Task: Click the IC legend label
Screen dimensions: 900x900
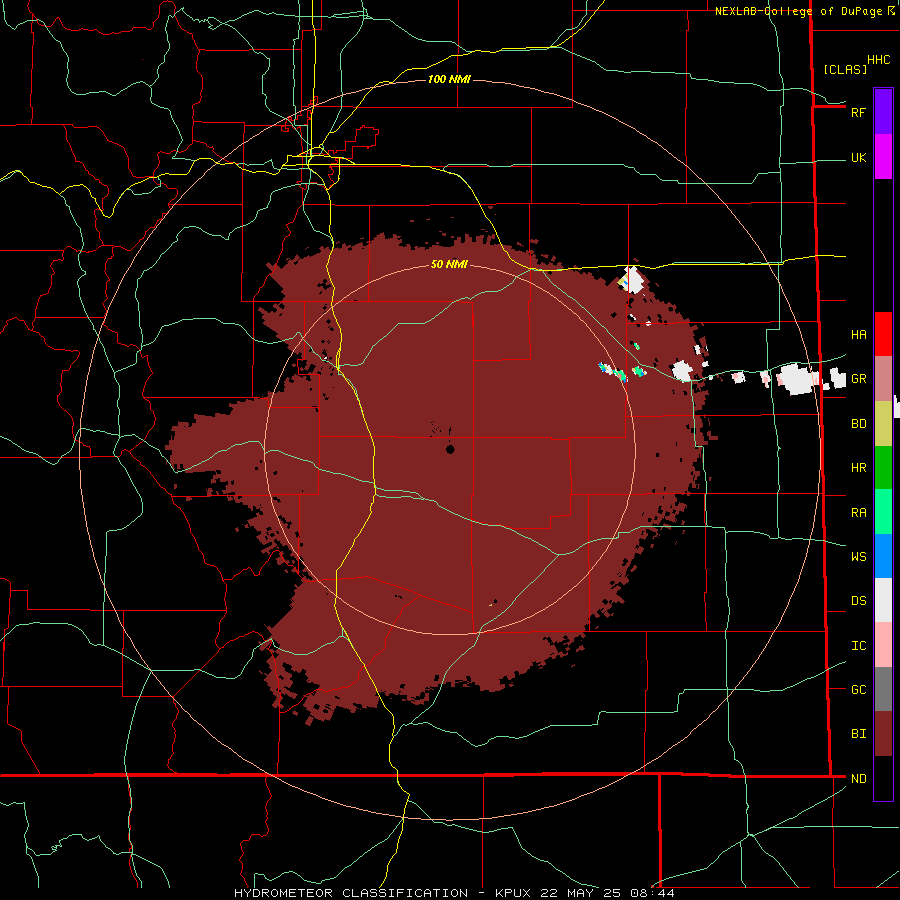Action: (x=858, y=645)
